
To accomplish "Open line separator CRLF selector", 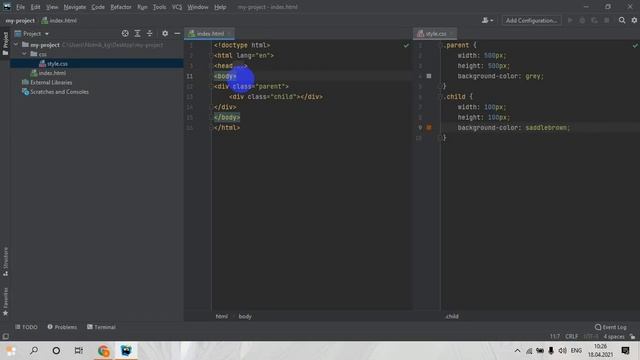I will pos(571,336).
